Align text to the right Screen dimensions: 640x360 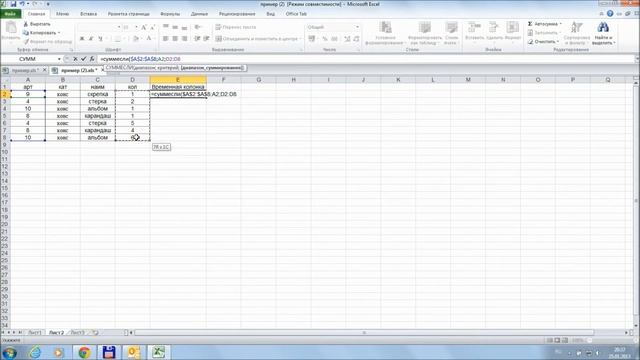coord(184,39)
